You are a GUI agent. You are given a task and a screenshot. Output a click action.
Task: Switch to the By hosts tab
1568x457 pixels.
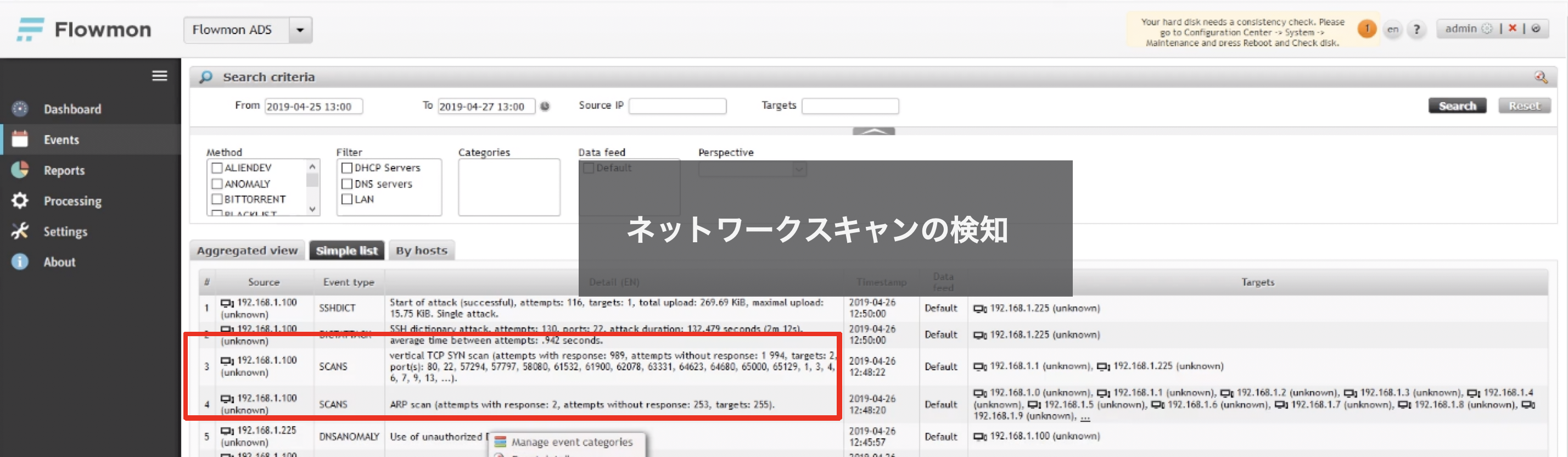tap(421, 250)
